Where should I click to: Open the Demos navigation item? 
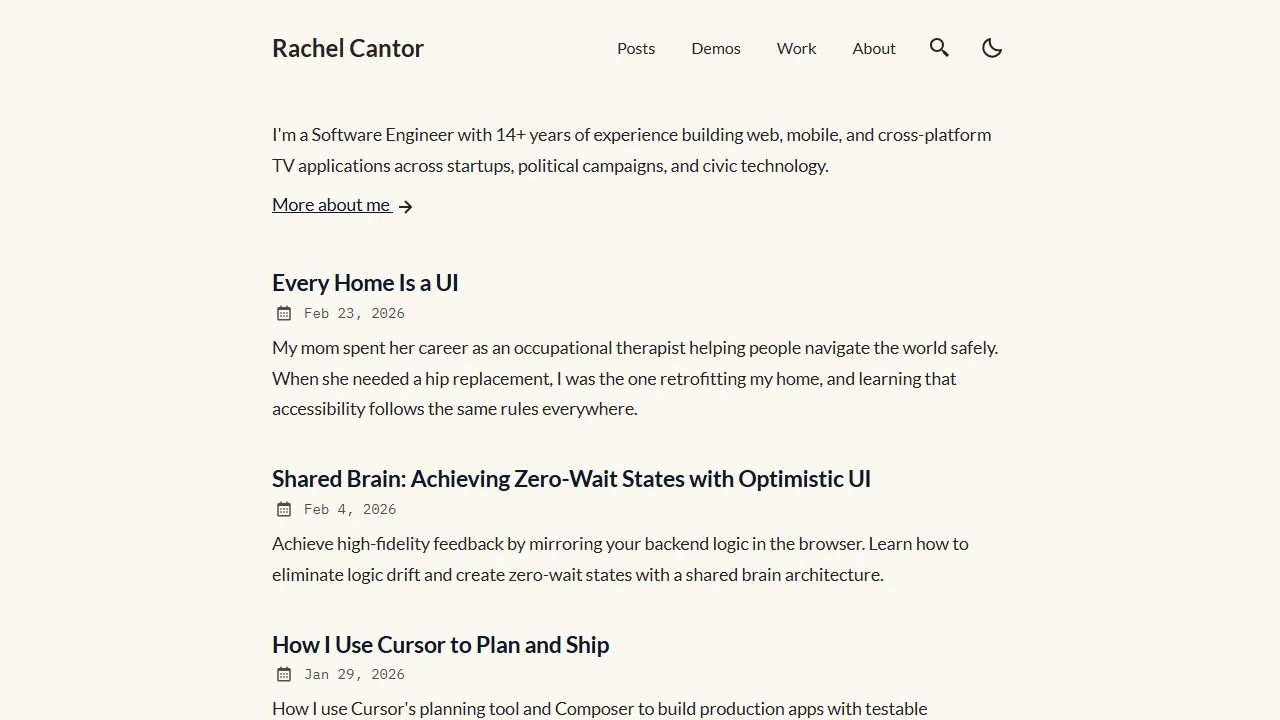click(716, 48)
